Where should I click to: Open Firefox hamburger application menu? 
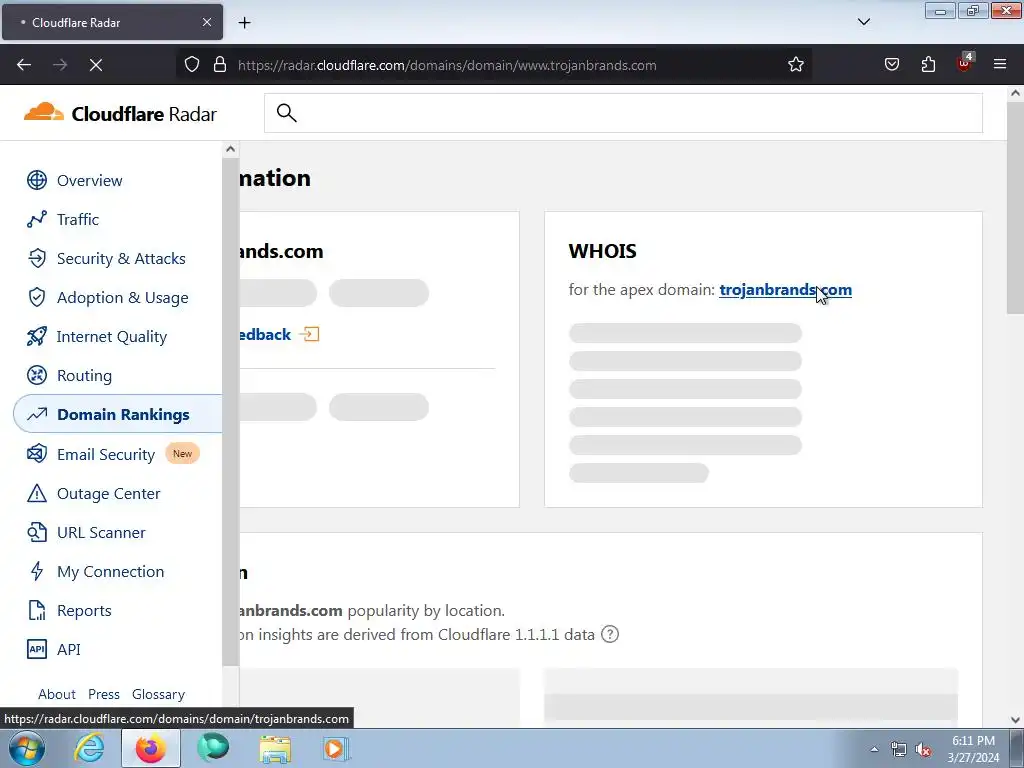pos(1000,65)
